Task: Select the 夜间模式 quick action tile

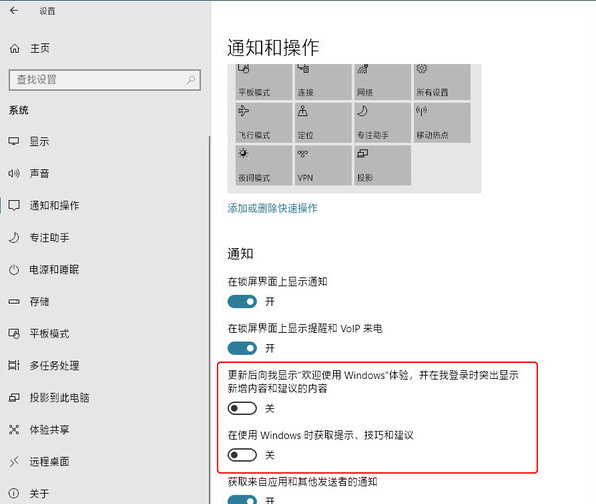Action: (264, 165)
